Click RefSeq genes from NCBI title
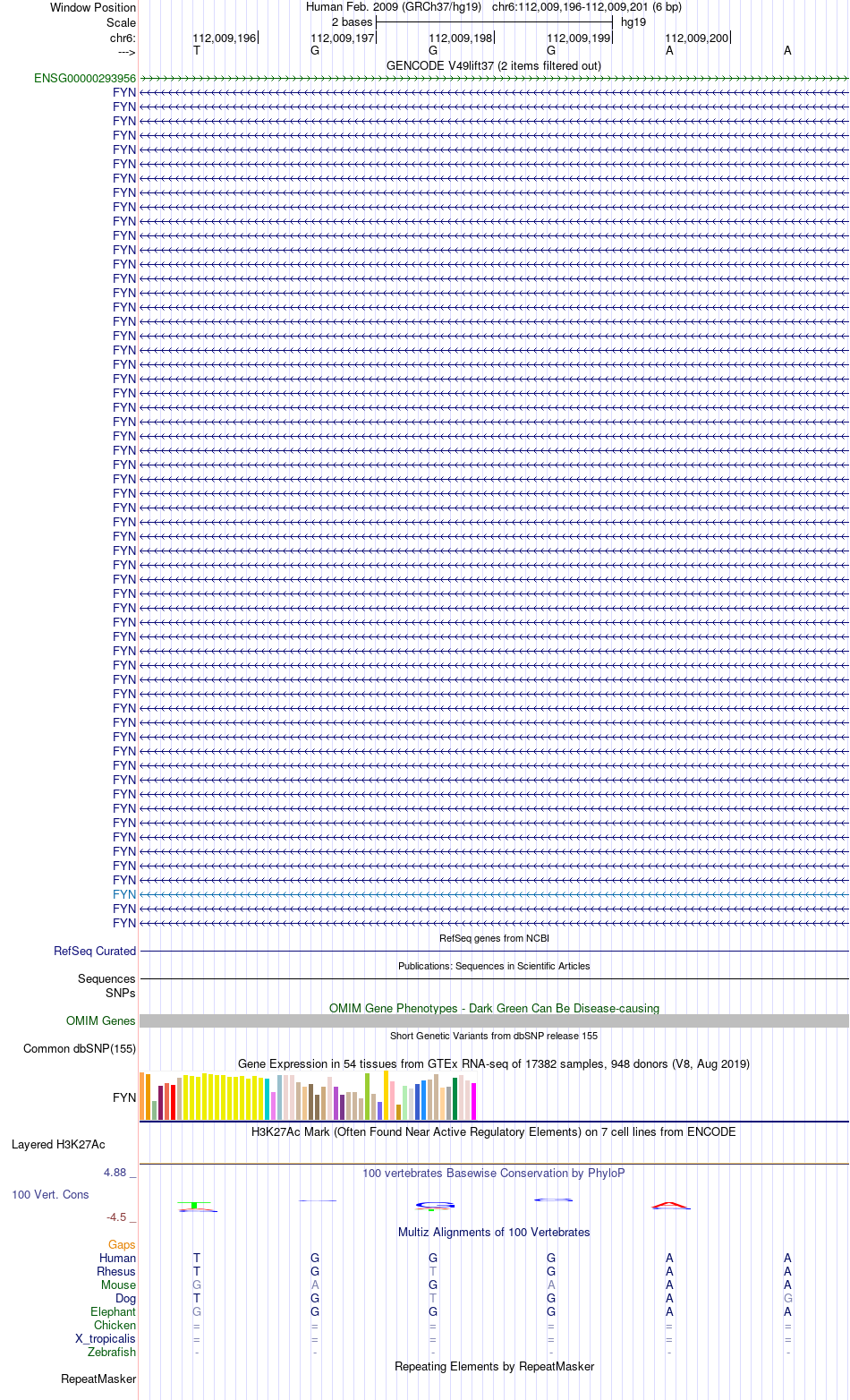850x1400 pixels. pos(494,938)
